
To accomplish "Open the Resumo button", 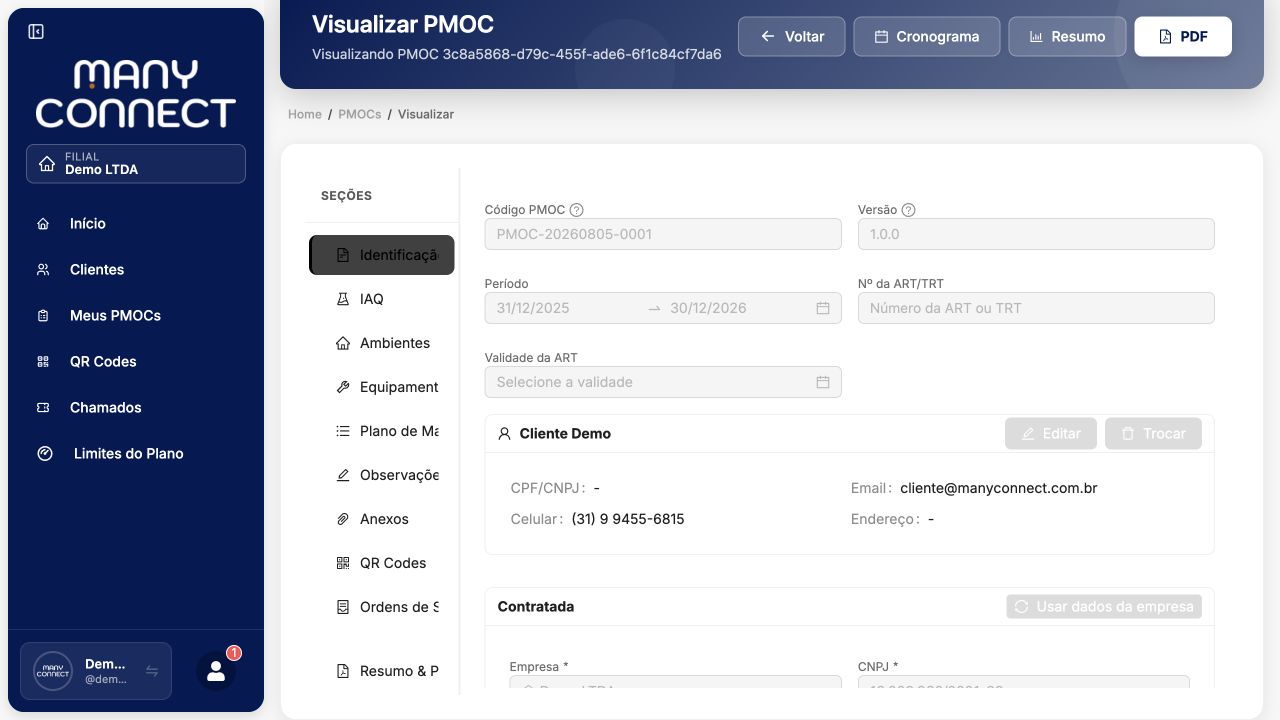I will point(1067,36).
